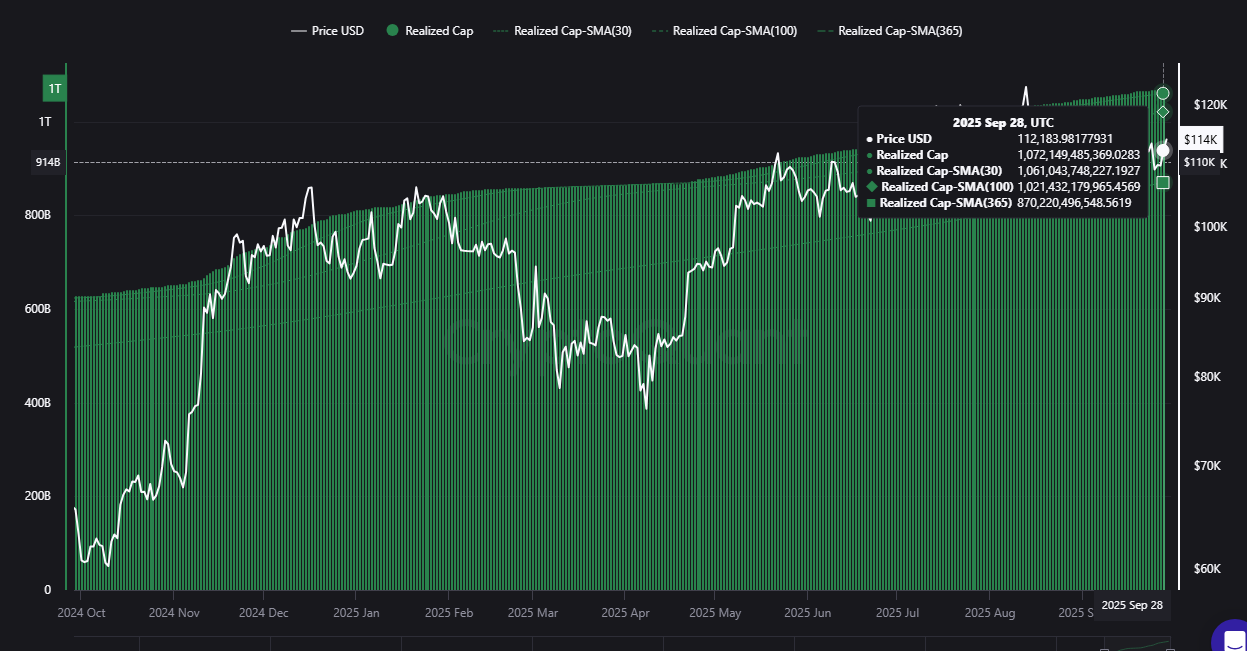The image size is (1247, 651).
Task: Click the green 1T badge on left axis
Action: 55,89
